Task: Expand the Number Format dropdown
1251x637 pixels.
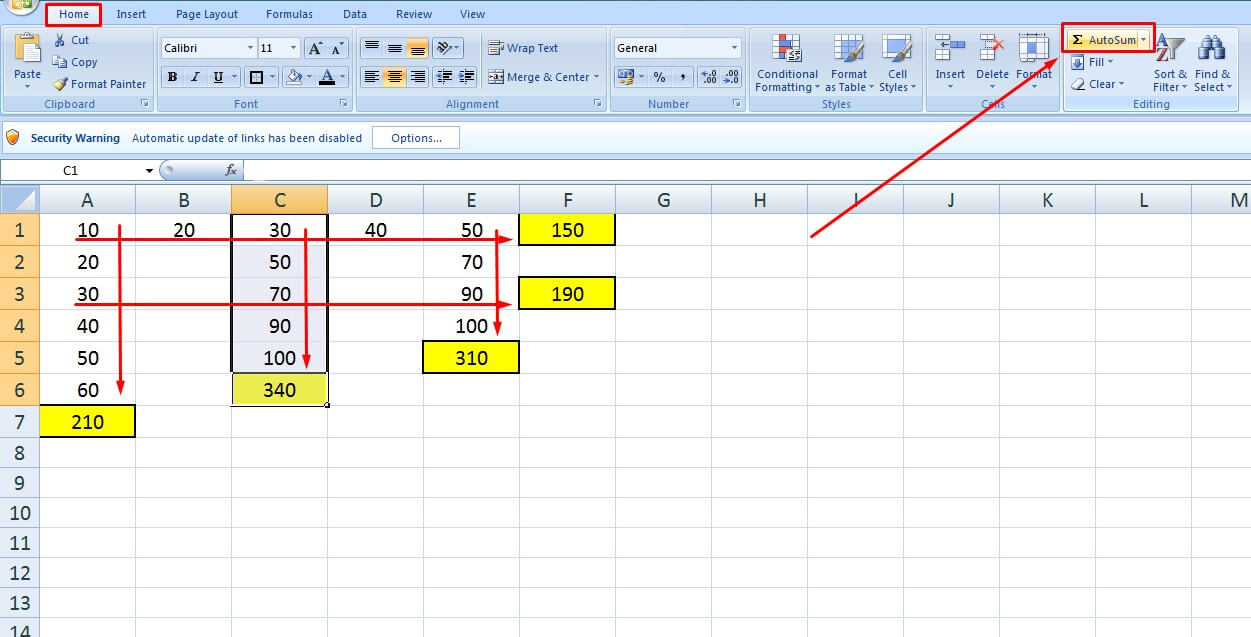Action: [x=732, y=47]
